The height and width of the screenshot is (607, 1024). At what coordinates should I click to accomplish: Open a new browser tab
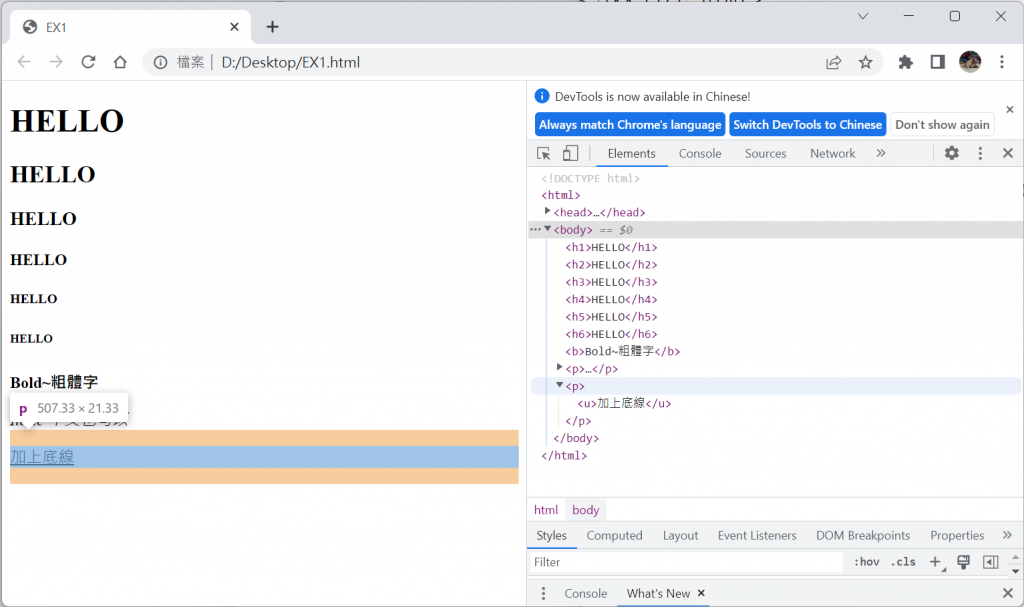tap(272, 27)
